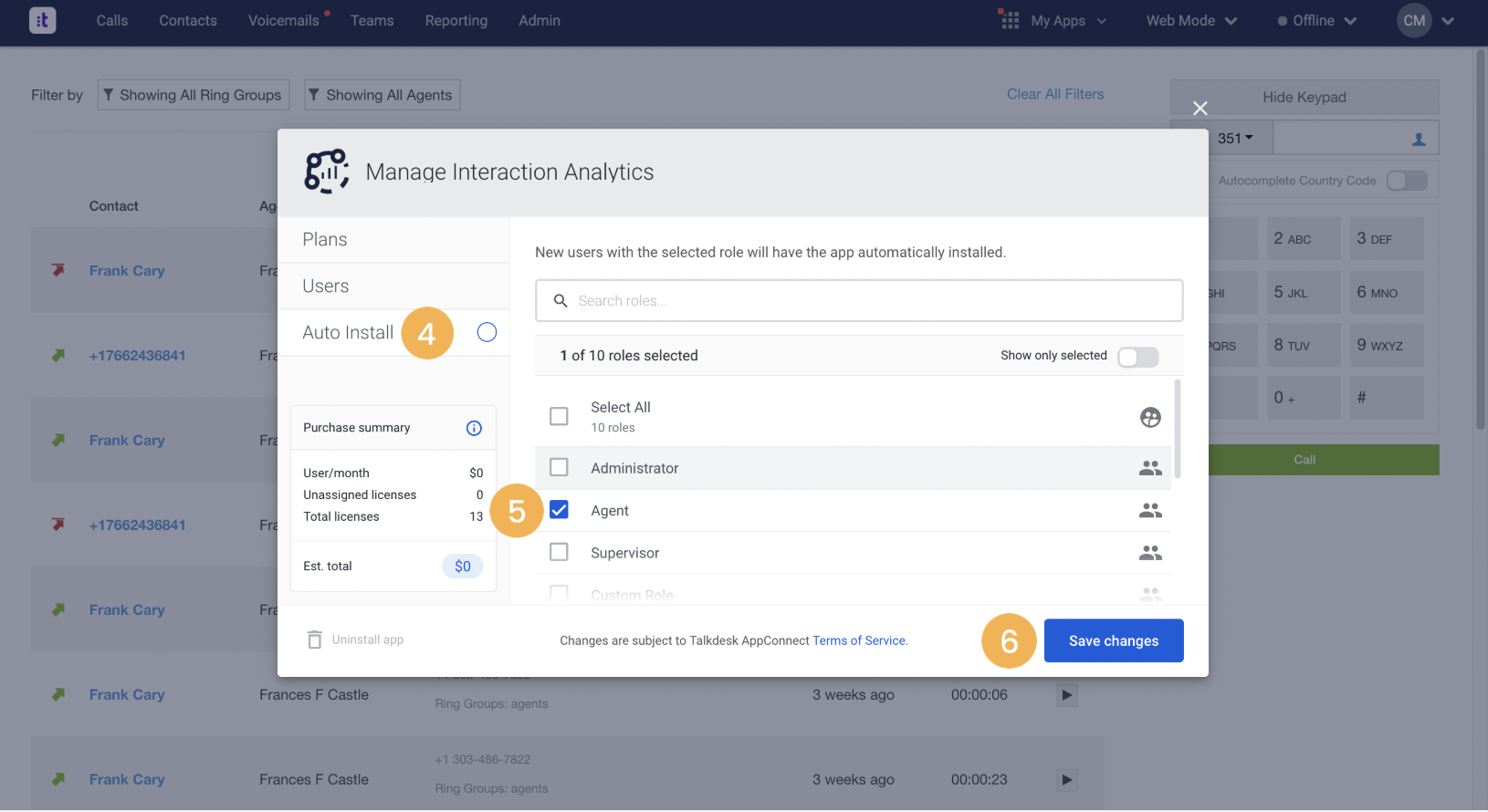Play the 00:00:06 call recording
This screenshot has height=812, width=1488.
coord(1066,695)
